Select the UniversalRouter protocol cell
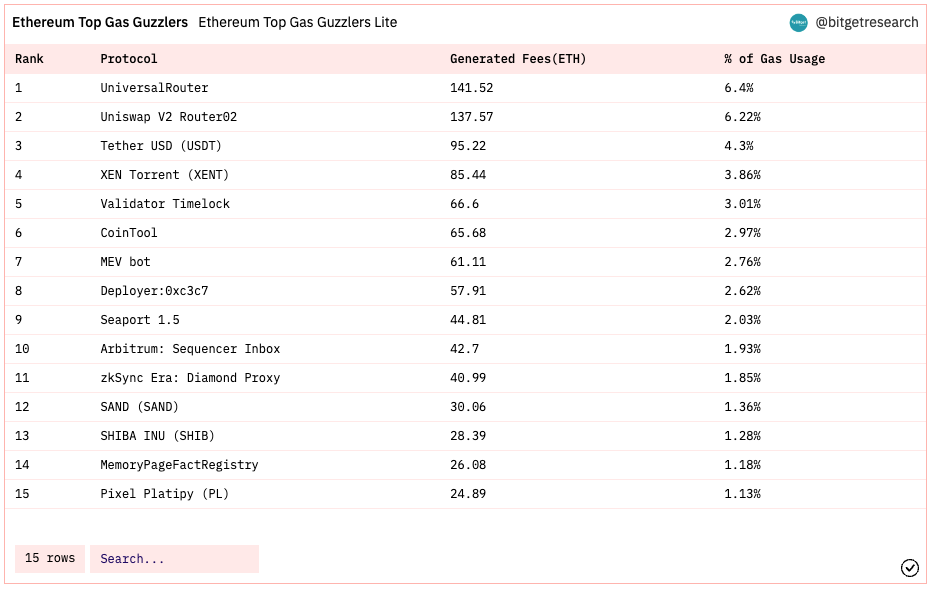Viewport: 931px width, 589px height. click(x=154, y=88)
